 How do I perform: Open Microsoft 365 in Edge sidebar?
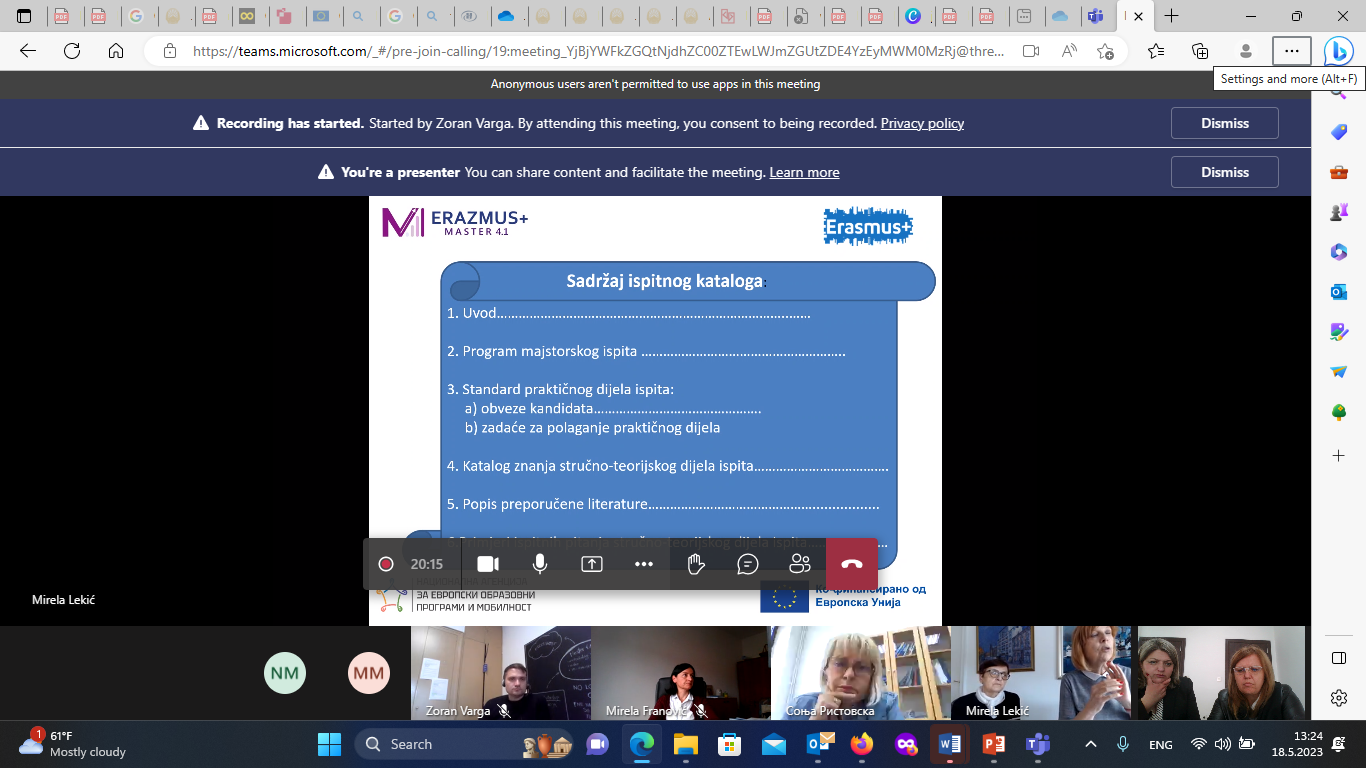coord(1339,252)
